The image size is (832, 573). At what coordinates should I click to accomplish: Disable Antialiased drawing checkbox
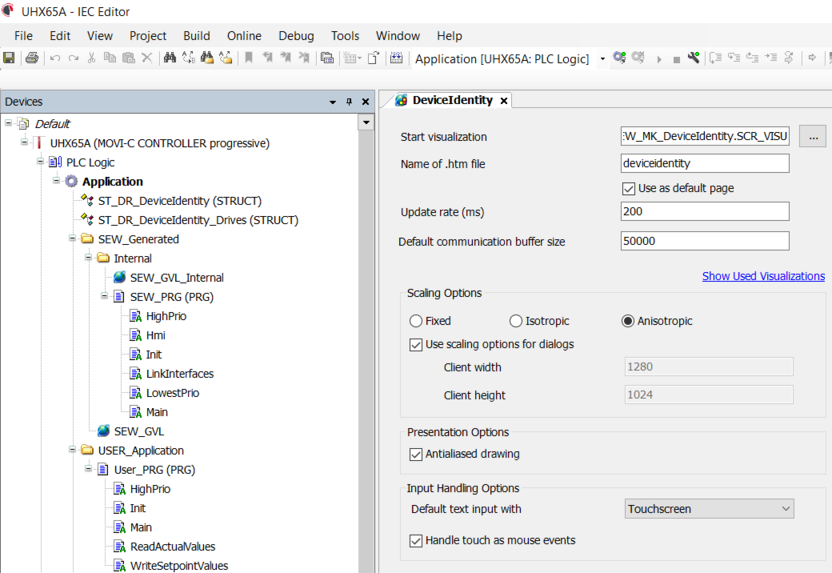pyautogui.click(x=416, y=454)
